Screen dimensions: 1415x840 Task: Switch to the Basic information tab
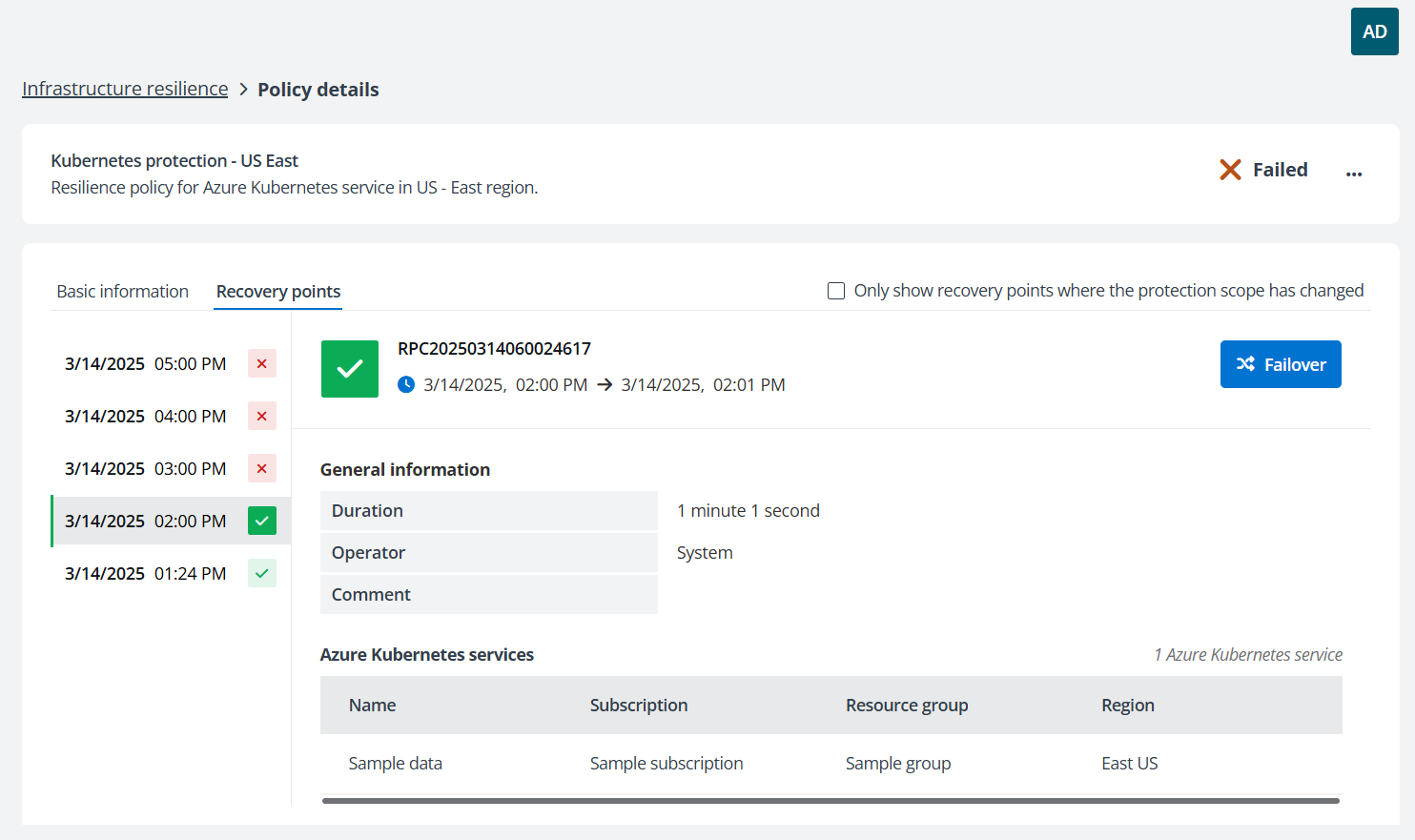tap(122, 292)
